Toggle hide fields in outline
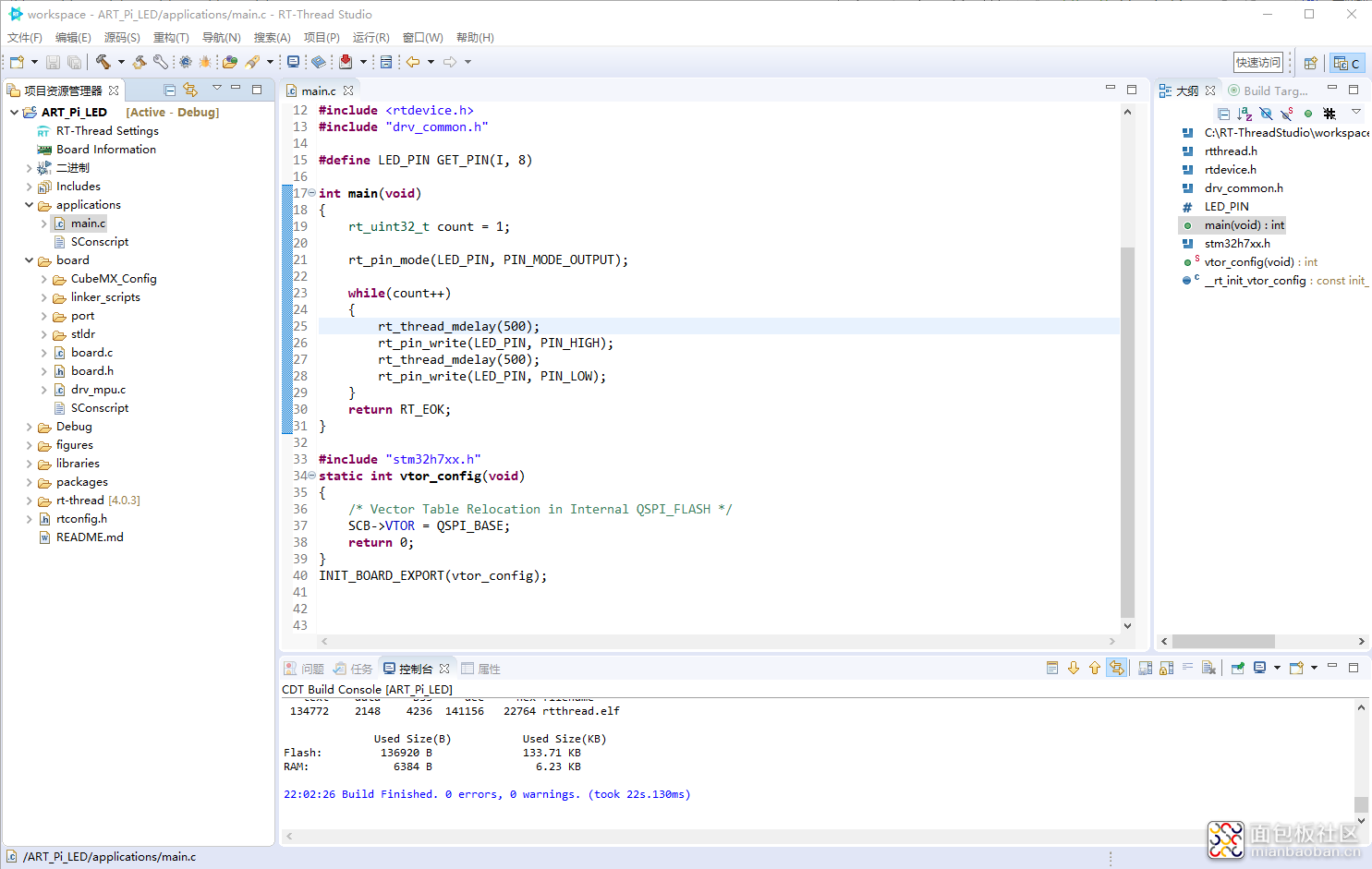 pos(1266,114)
